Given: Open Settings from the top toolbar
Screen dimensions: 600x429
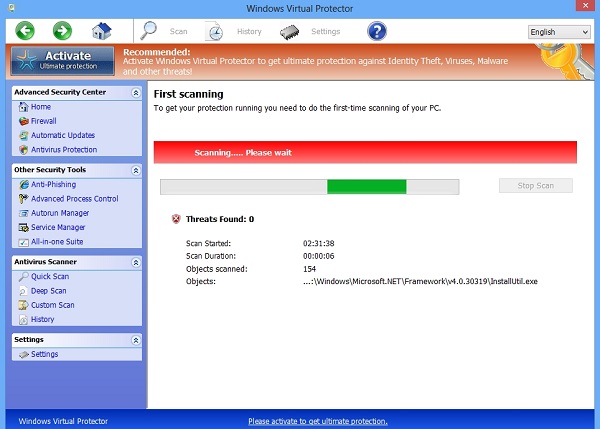Looking at the screenshot, I should click(x=312, y=31).
